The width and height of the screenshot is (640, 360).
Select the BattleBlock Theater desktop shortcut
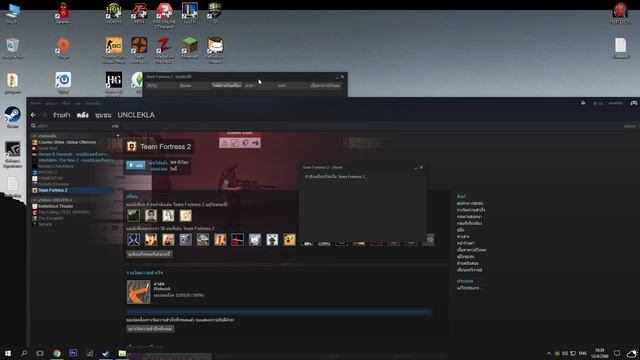[215, 50]
